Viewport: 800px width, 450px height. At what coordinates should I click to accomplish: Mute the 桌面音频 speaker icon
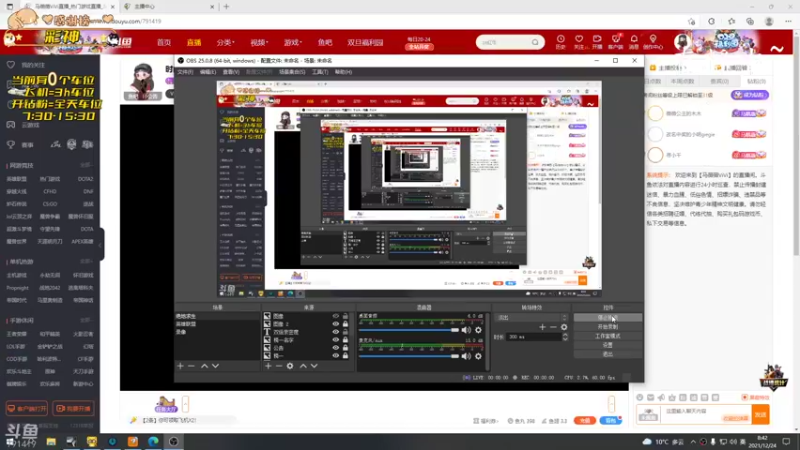466,330
